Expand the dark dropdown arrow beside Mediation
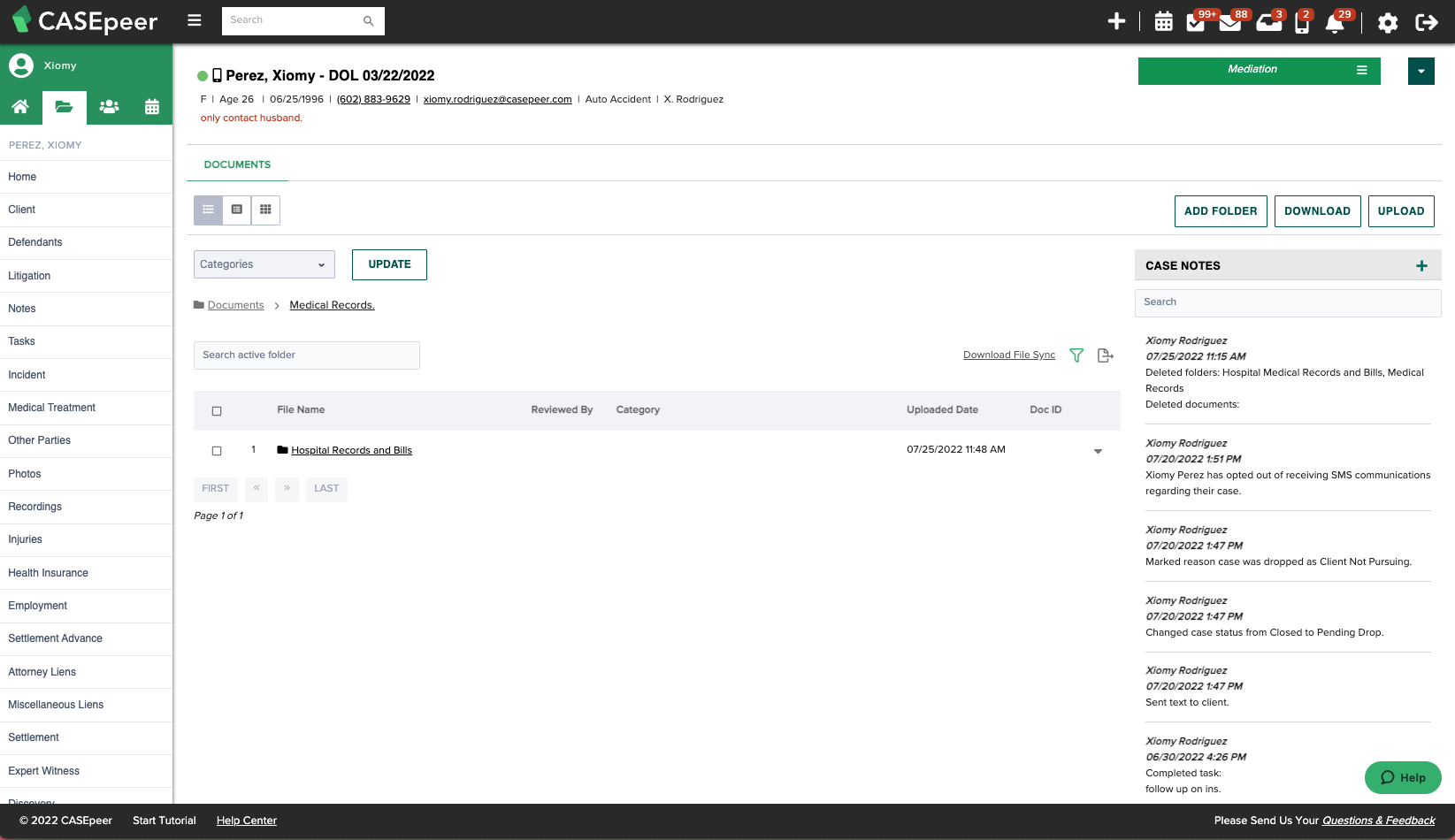Screen dimensions: 1455x840 click(x=1421, y=72)
